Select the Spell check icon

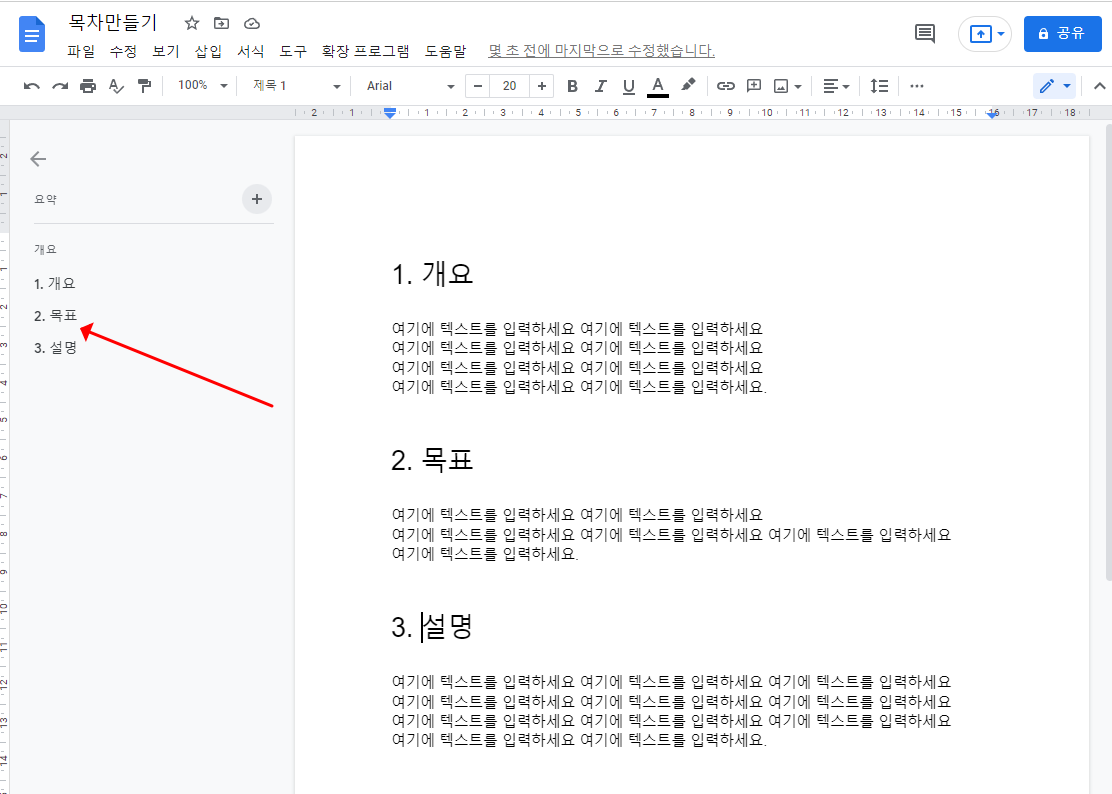[116, 85]
